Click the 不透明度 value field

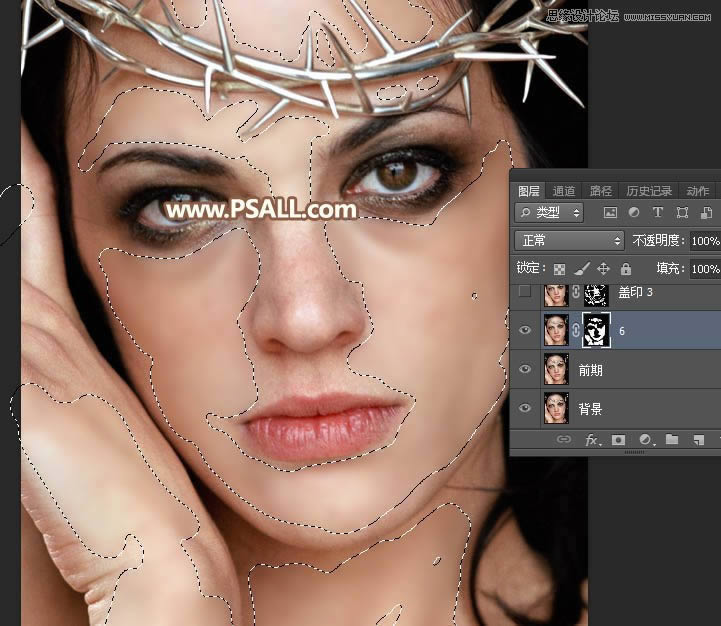[705, 241]
